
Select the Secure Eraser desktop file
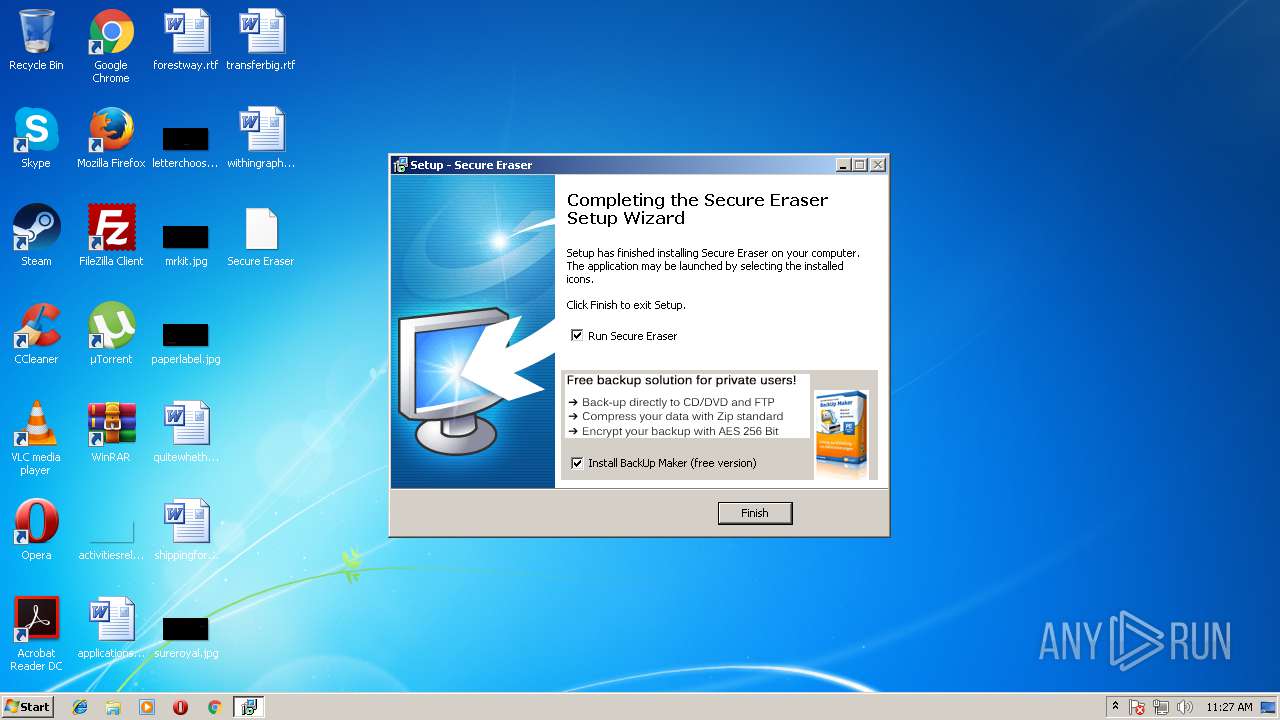pyautogui.click(x=261, y=236)
